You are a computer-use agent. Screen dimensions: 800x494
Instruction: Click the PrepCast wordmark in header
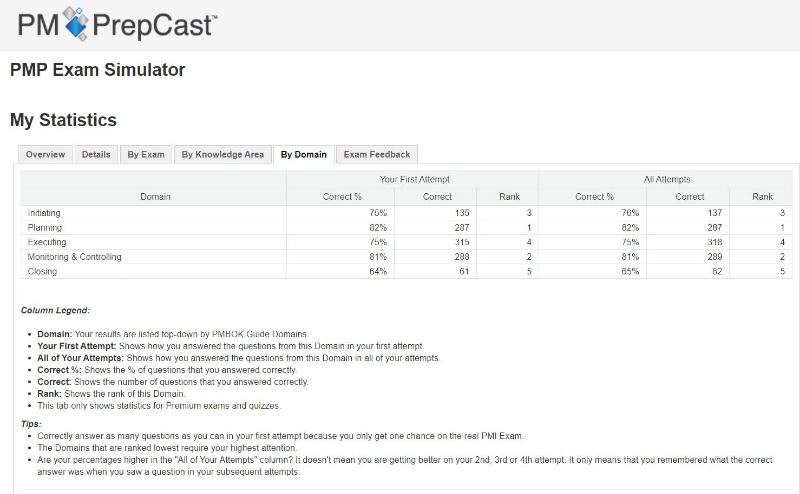pyautogui.click(x=155, y=26)
